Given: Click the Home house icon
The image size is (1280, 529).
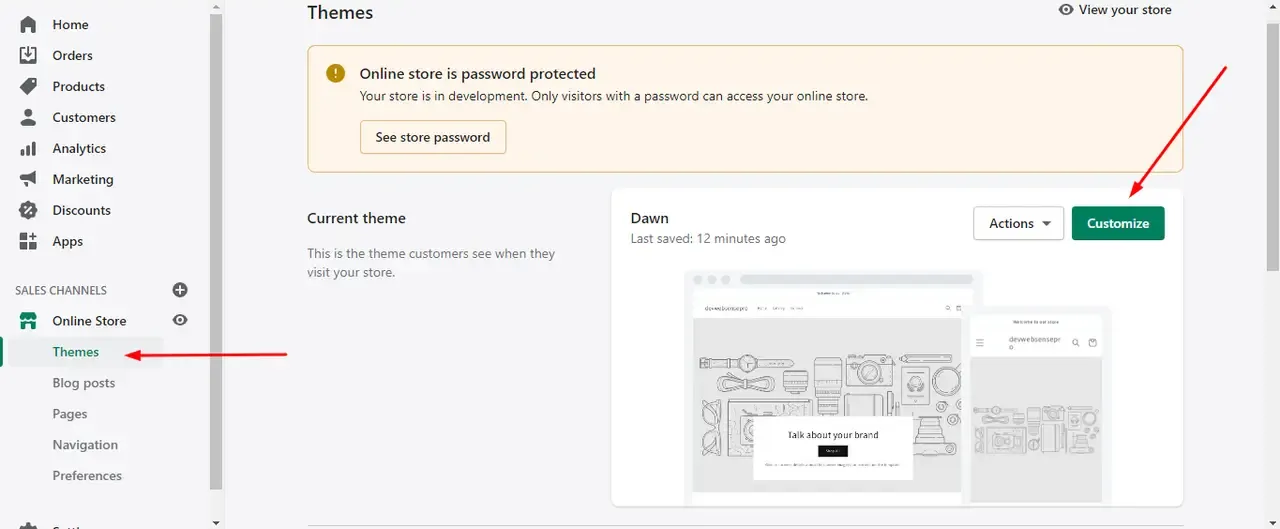Looking at the screenshot, I should [x=28, y=24].
